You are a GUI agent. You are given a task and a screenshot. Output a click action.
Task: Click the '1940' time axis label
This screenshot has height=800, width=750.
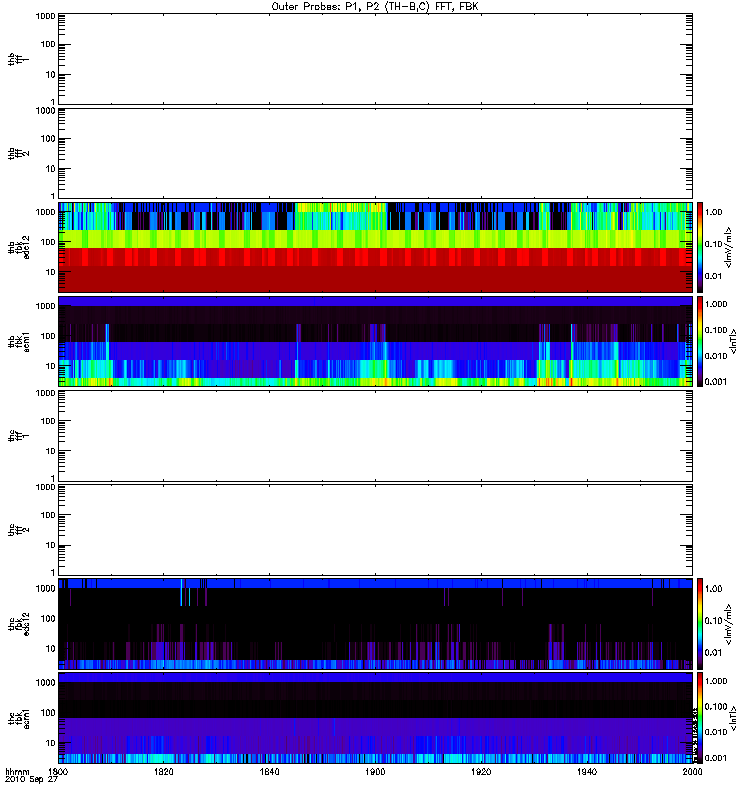tap(587, 771)
